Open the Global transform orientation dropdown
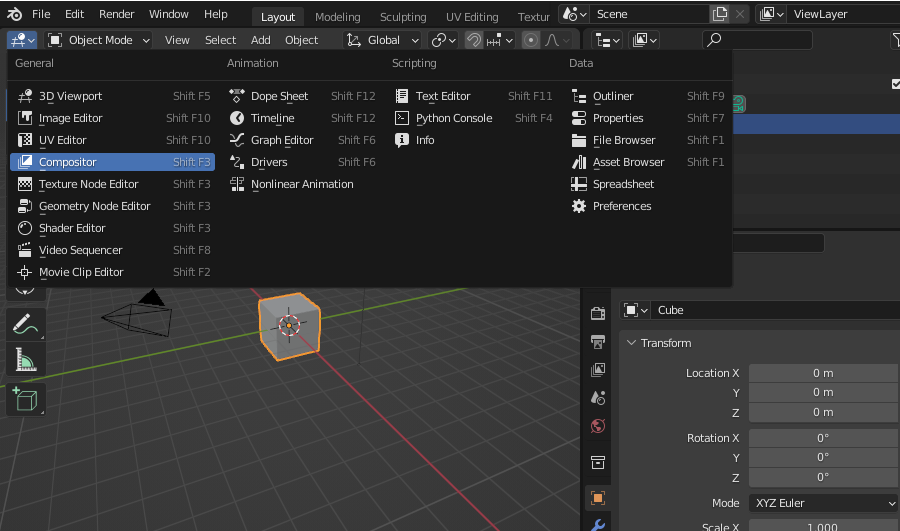The width and height of the screenshot is (900, 531). click(383, 40)
